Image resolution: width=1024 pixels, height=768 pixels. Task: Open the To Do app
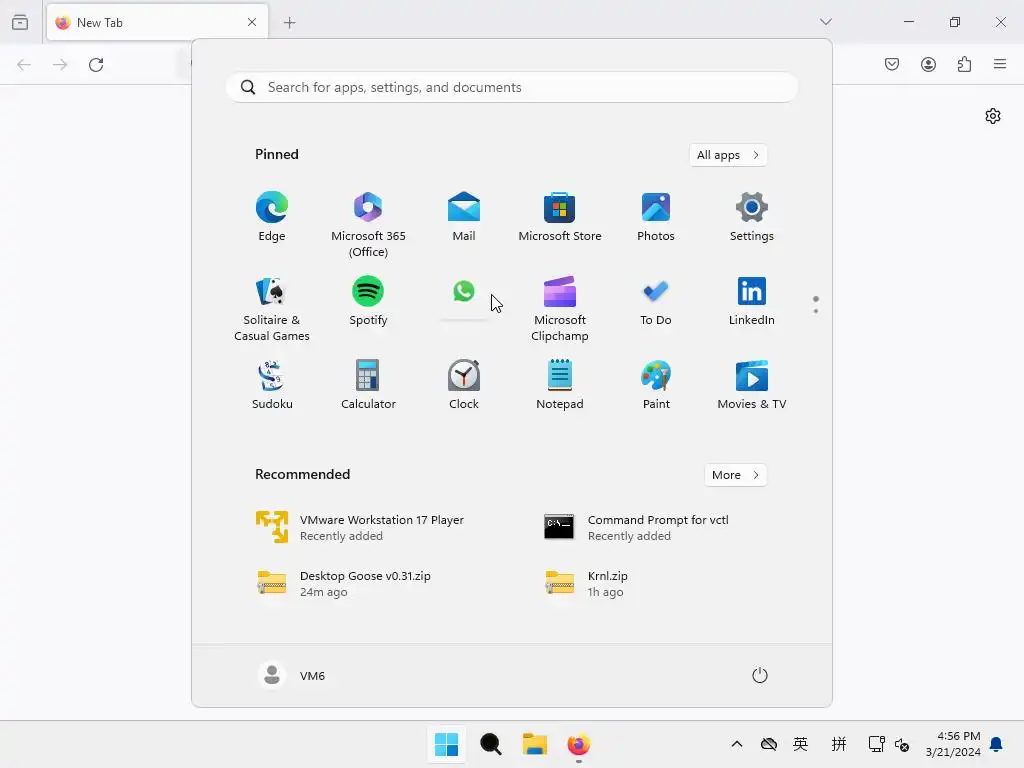[656, 301]
